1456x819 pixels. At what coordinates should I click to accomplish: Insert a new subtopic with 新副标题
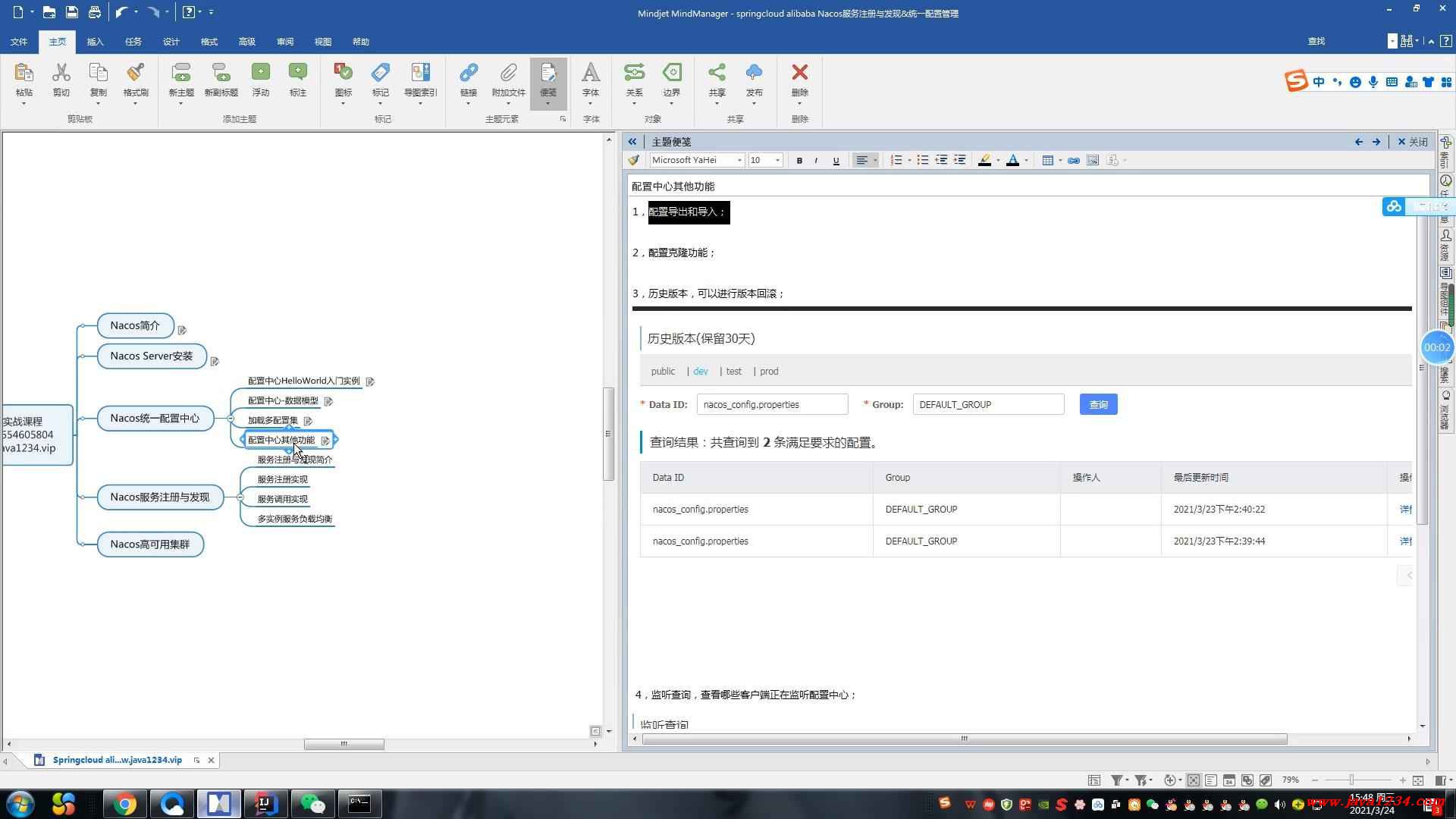click(x=221, y=80)
